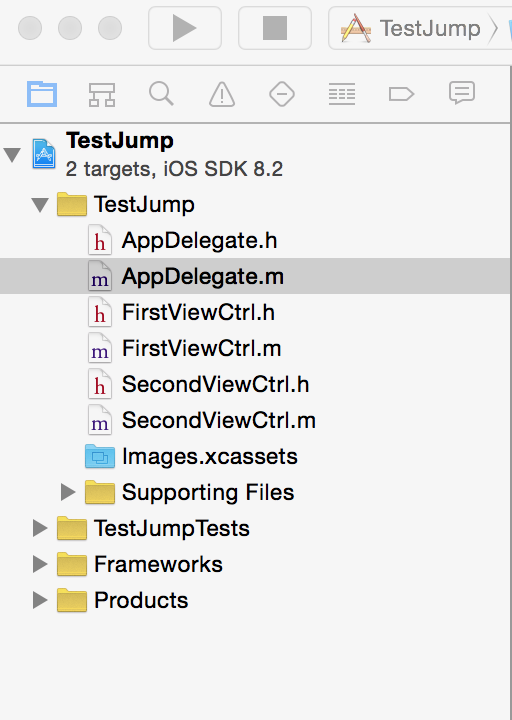Viewport: 512px width, 720px height.
Task: Expand the Supporting Files folder
Action: (68, 492)
